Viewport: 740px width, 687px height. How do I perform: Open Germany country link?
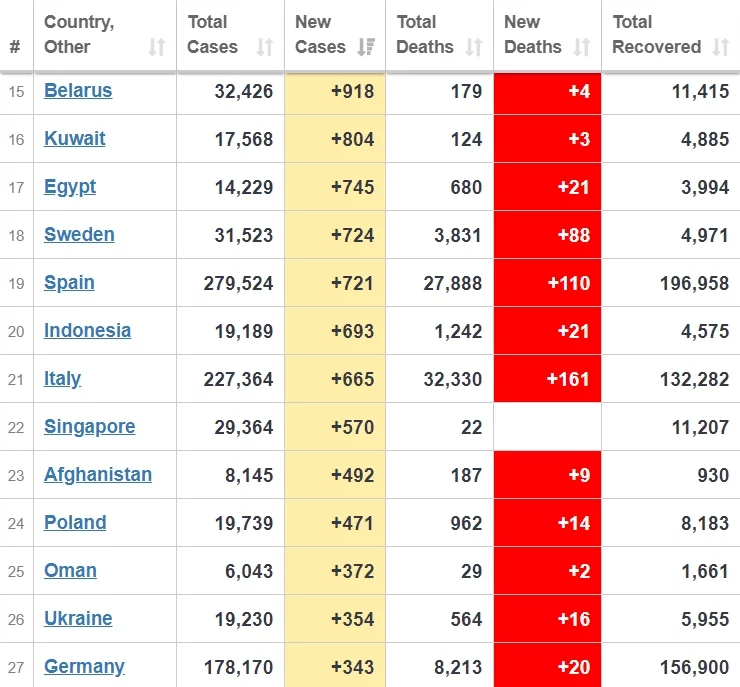click(84, 667)
